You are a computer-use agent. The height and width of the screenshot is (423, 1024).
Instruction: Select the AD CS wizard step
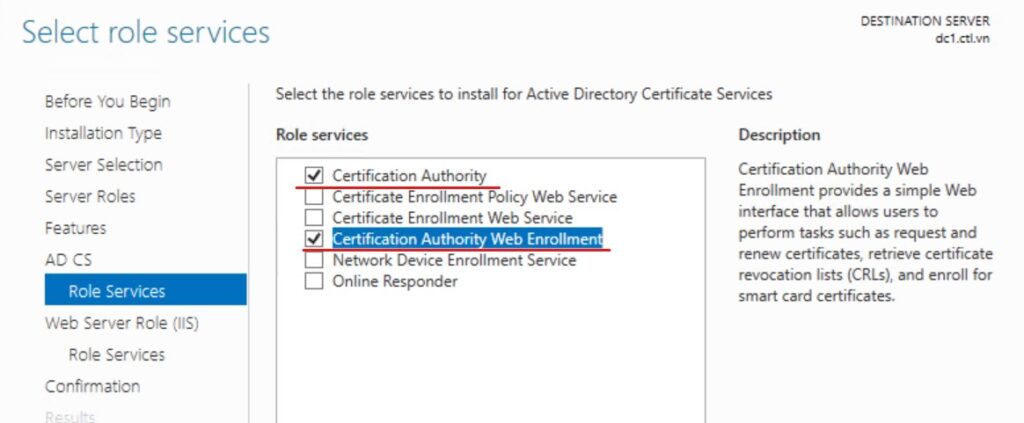tap(68, 260)
